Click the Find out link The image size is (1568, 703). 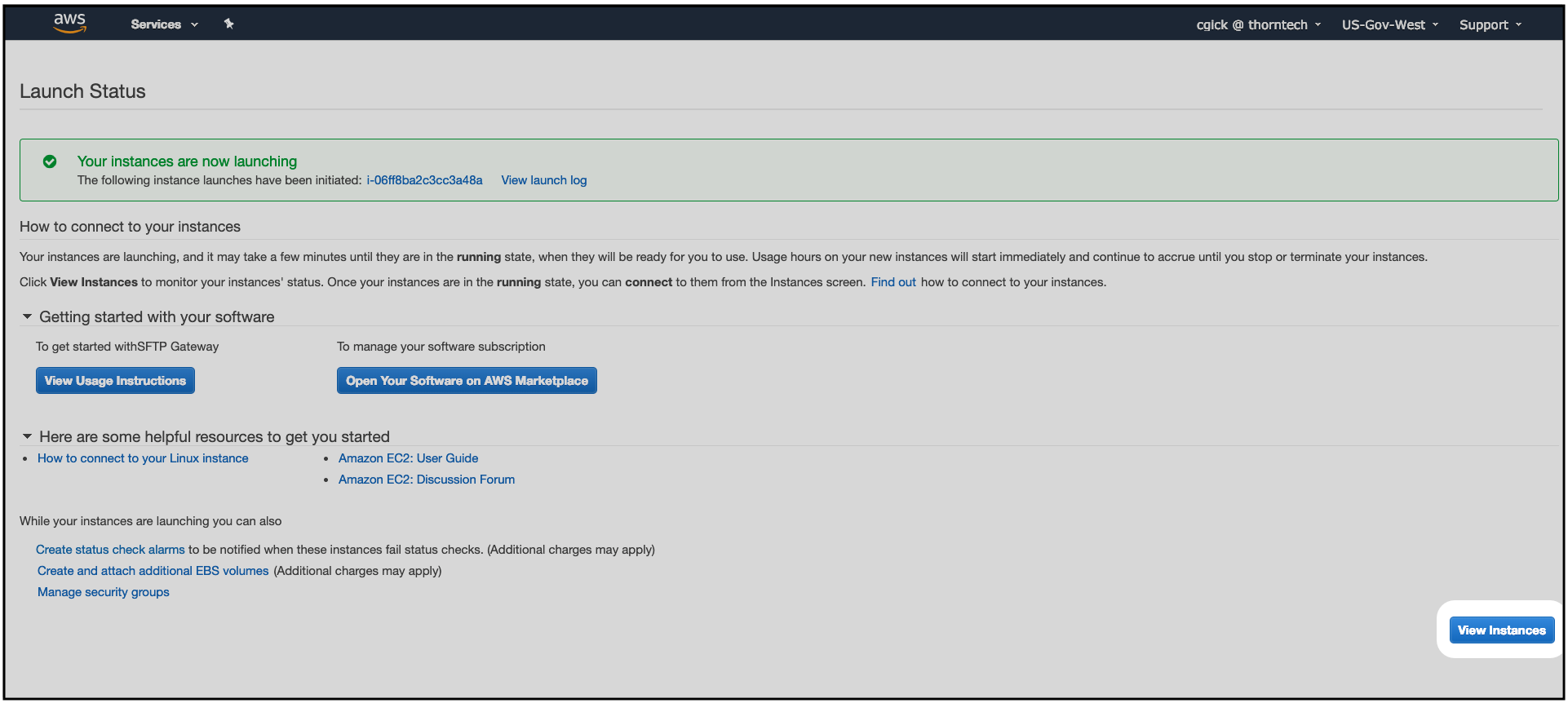[x=893, y=282]
